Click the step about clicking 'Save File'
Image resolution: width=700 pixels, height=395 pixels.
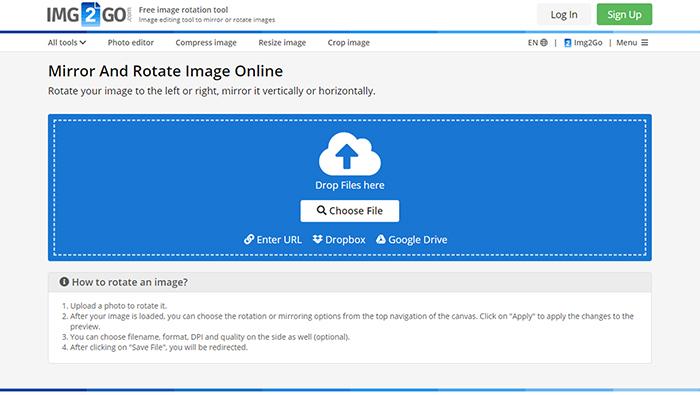coord(158,347)
